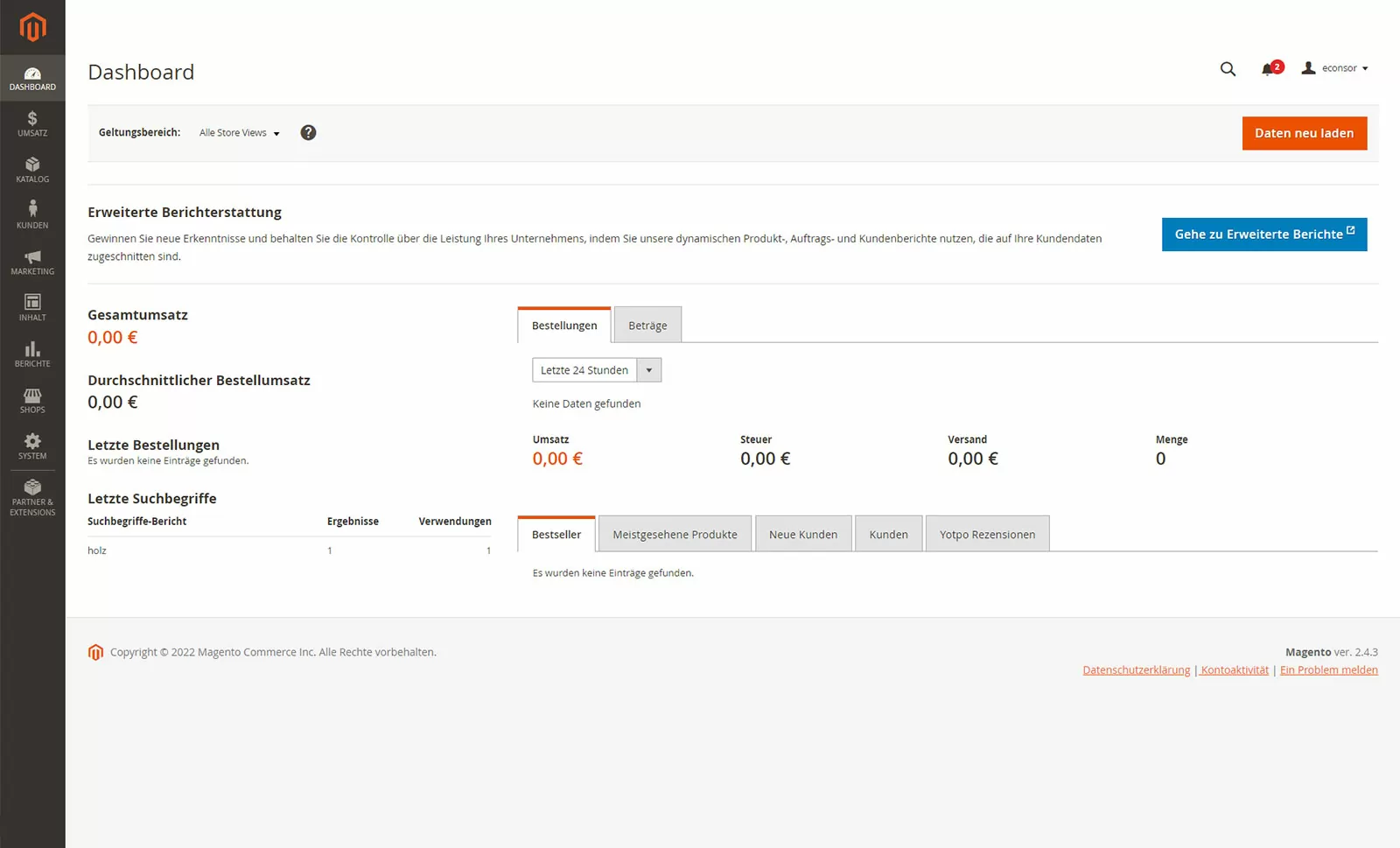Switch to the Beträge tab

647,325
